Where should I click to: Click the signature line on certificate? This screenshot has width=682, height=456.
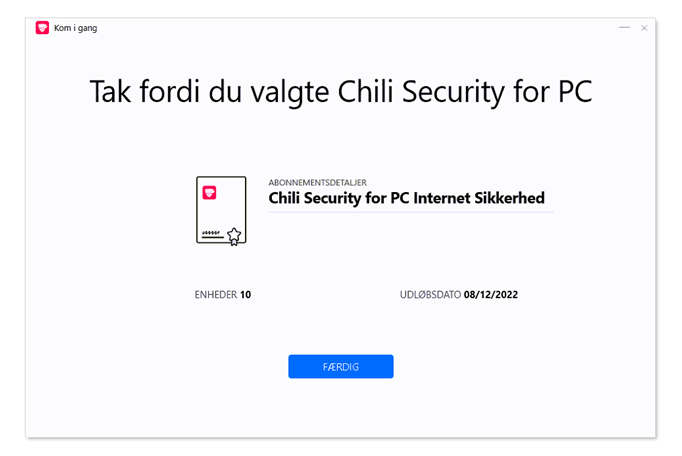[x=212, y=235]
